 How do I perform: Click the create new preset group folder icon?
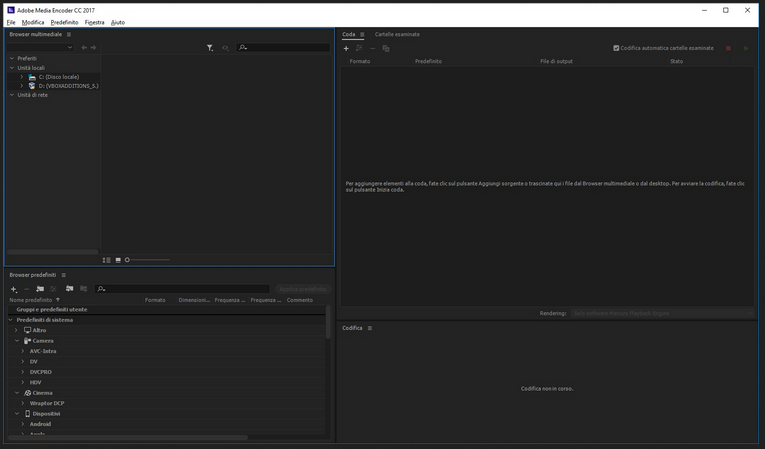point(40,289)
